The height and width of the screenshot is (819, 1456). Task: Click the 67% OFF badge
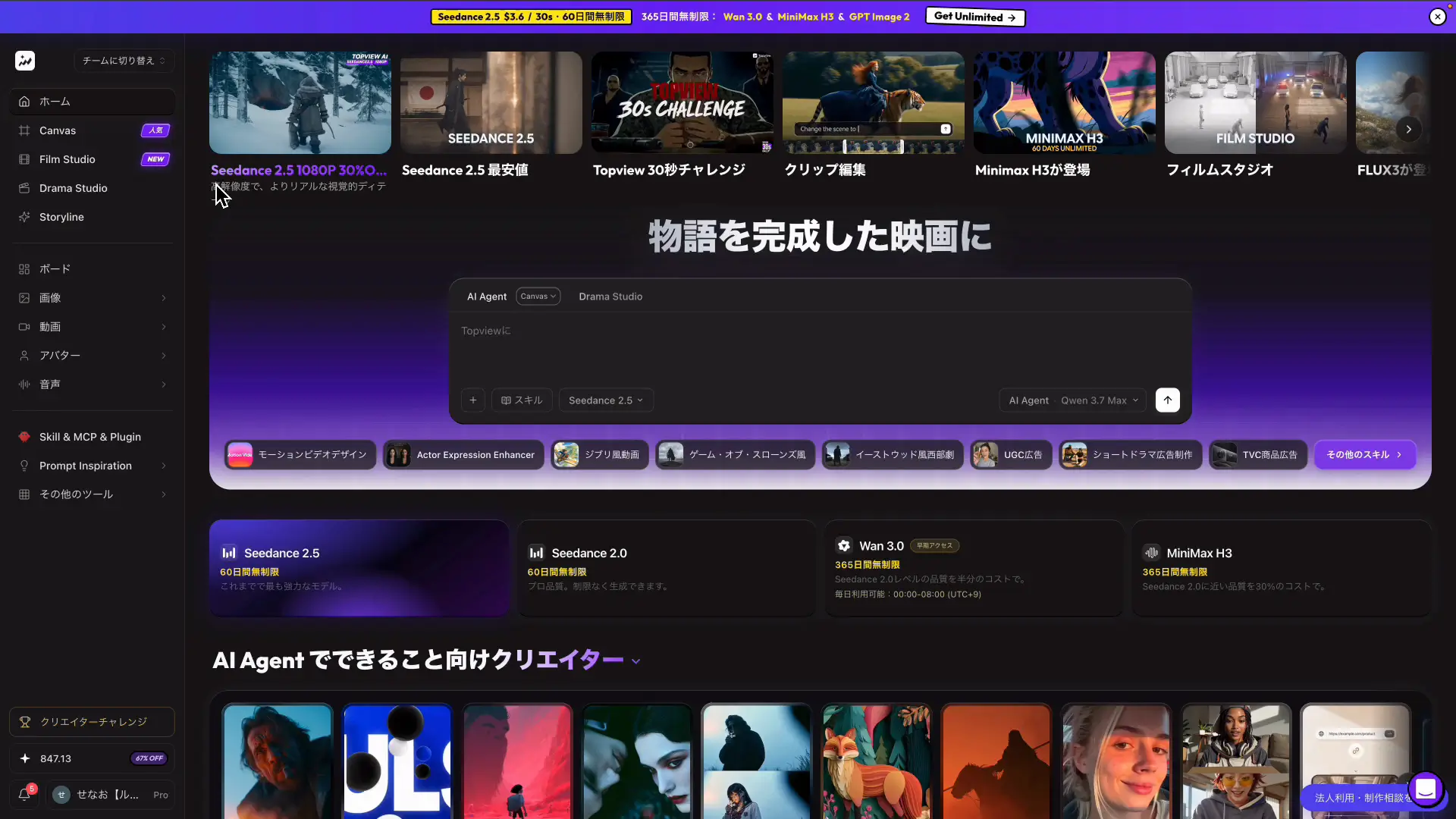(149, 758)
